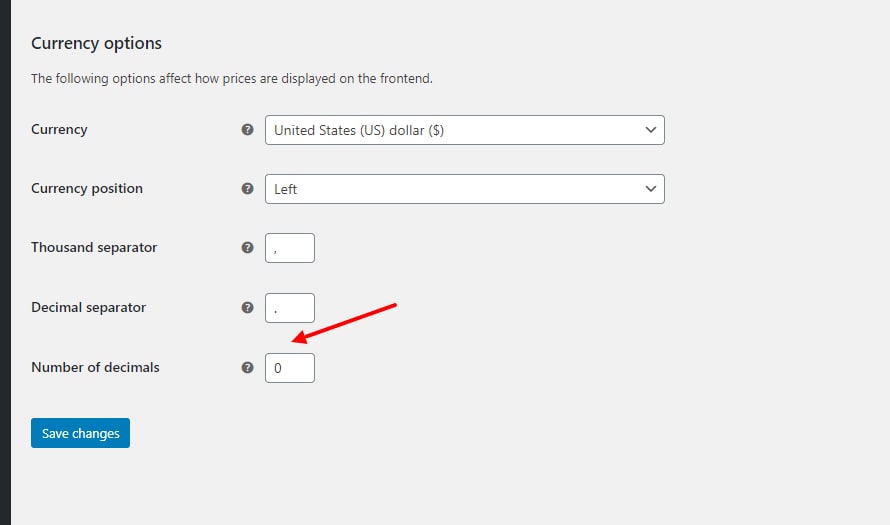Click into the Decimal separator input box
The height and width of the screenshot is (525, 890).
click(x=289, y=308)
